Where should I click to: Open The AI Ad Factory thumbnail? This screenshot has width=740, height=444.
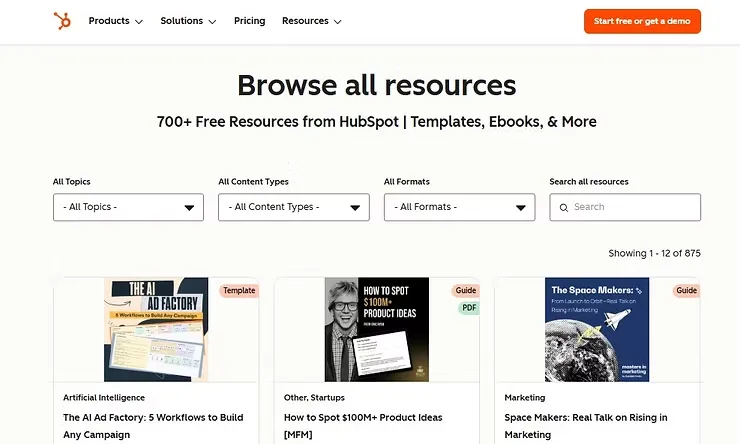coord(156,329)
